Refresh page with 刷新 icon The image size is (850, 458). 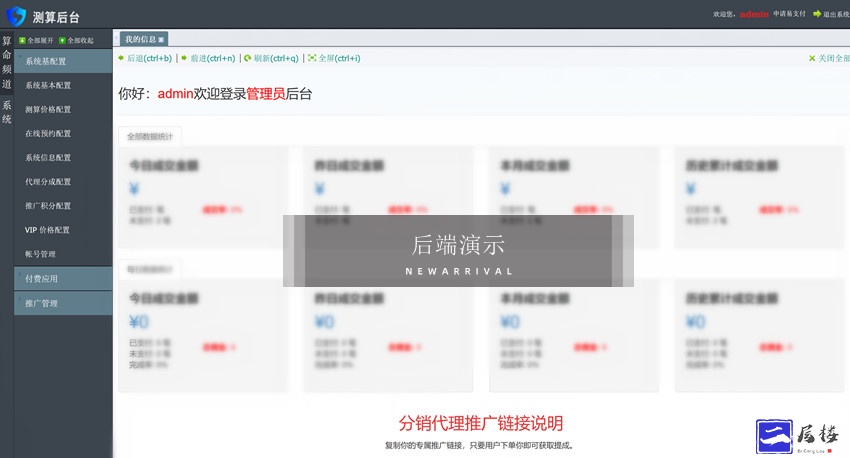click(247, 58)
